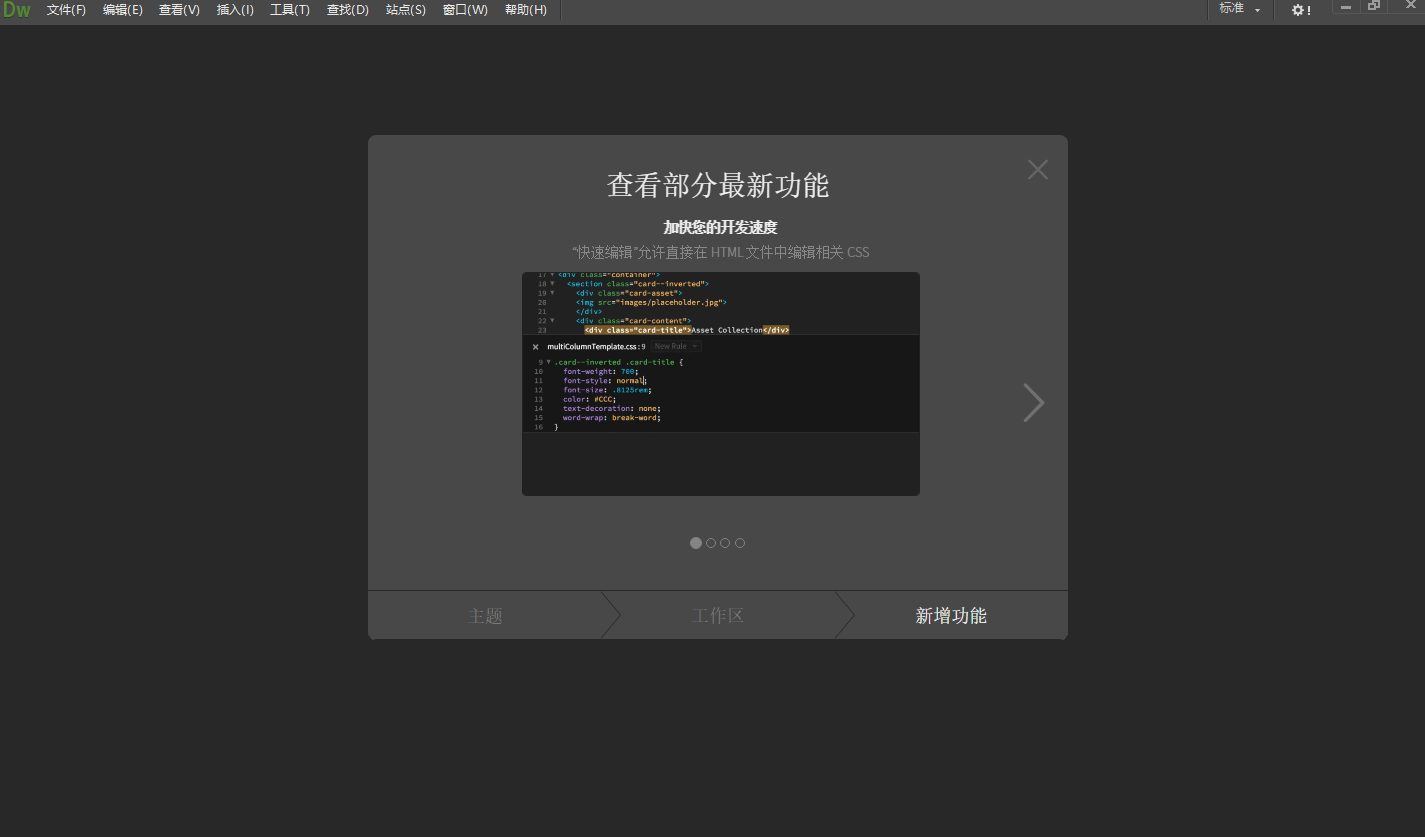This screenshot has width=1425, height=837.
Task: Advance to next slide using right arrow
Action: pos(1034,402)
